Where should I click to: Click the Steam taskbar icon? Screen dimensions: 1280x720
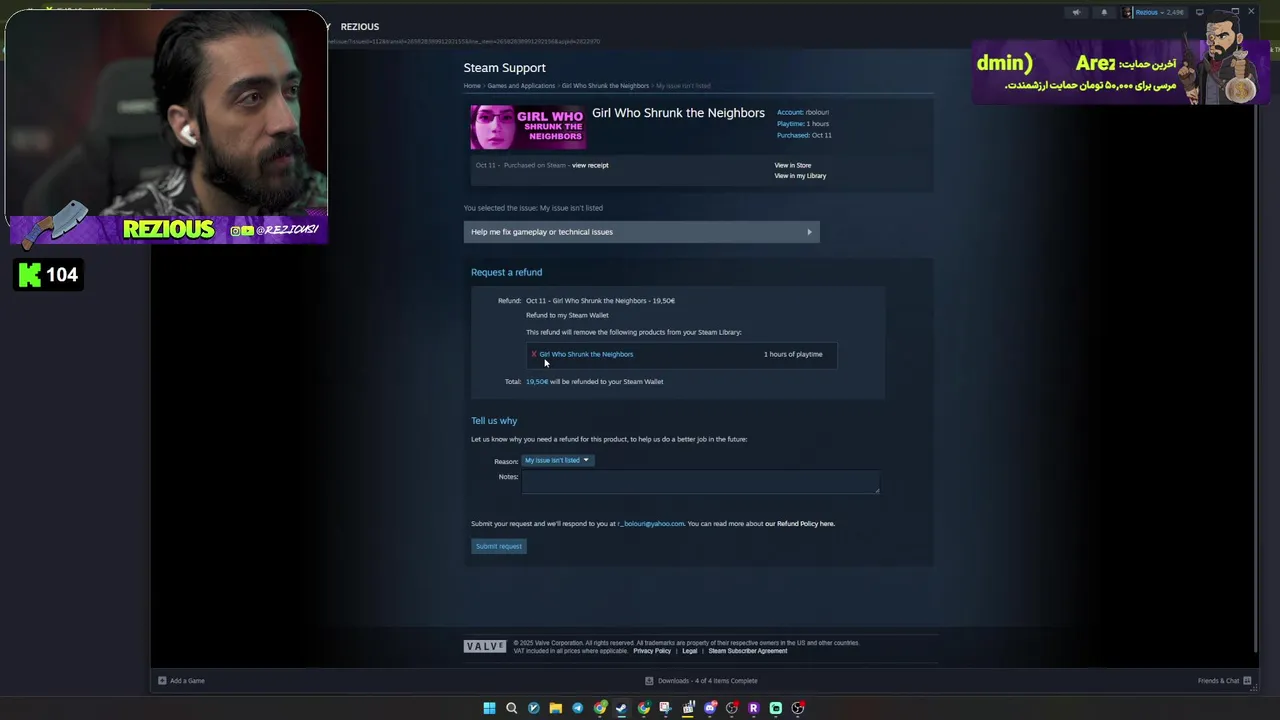pyautogui.click(x=621, y=708)
